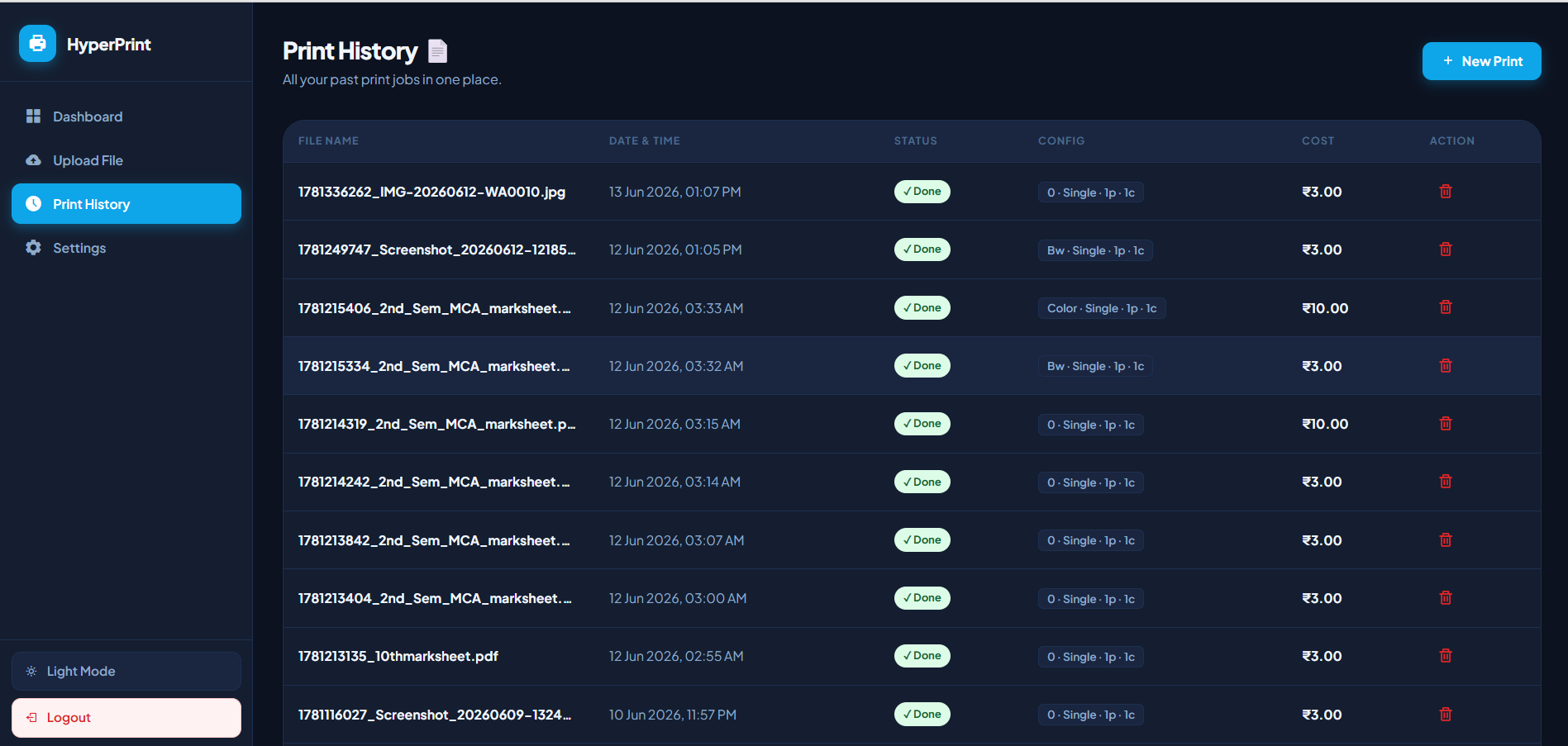Click the FILE NAME column header
The image size is (1568, 746).
point(328,141)
